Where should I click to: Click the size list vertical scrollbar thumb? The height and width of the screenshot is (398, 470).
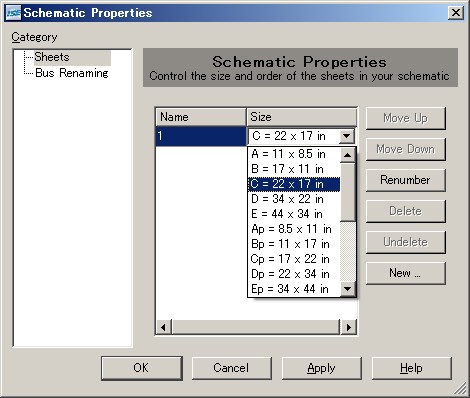[x=348, y=192]
